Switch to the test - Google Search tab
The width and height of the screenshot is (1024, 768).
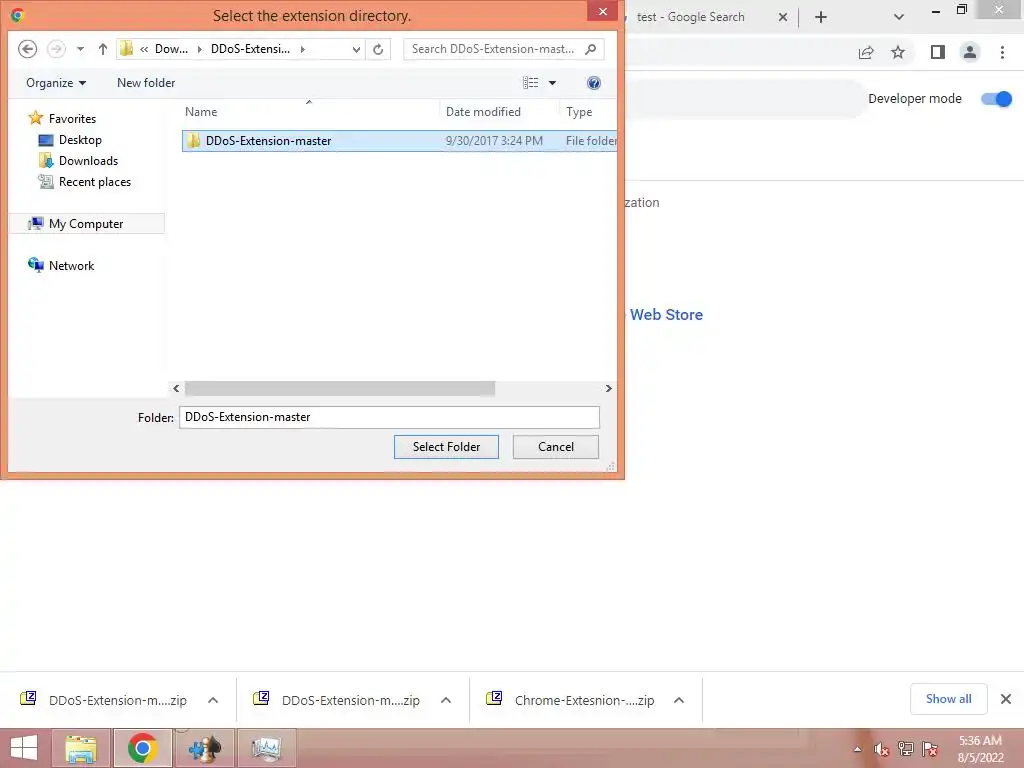point(690,17)
